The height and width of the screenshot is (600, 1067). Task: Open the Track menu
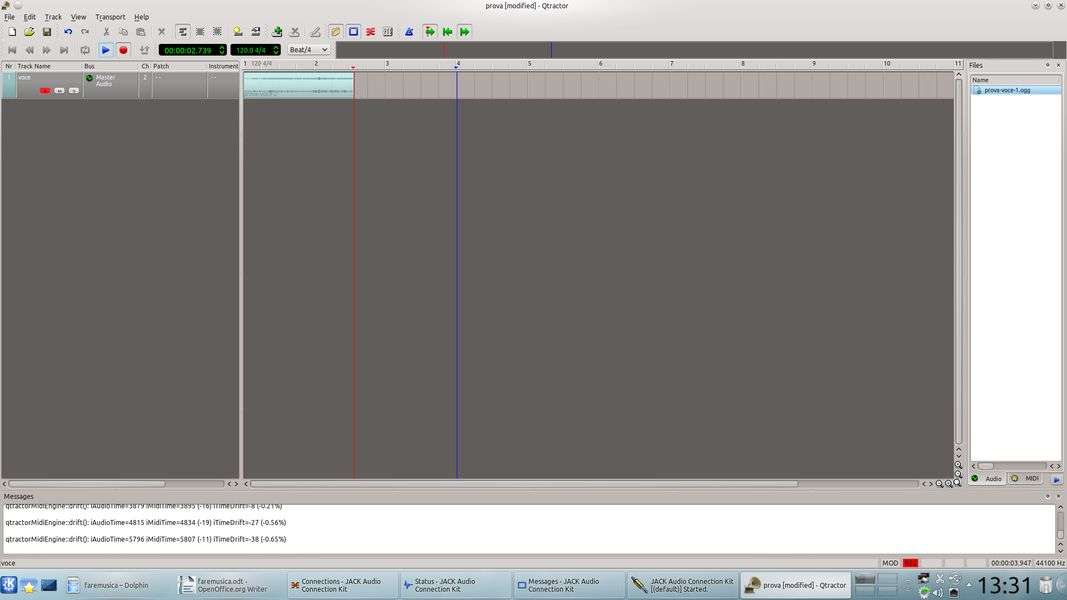(x=53, y=17)
